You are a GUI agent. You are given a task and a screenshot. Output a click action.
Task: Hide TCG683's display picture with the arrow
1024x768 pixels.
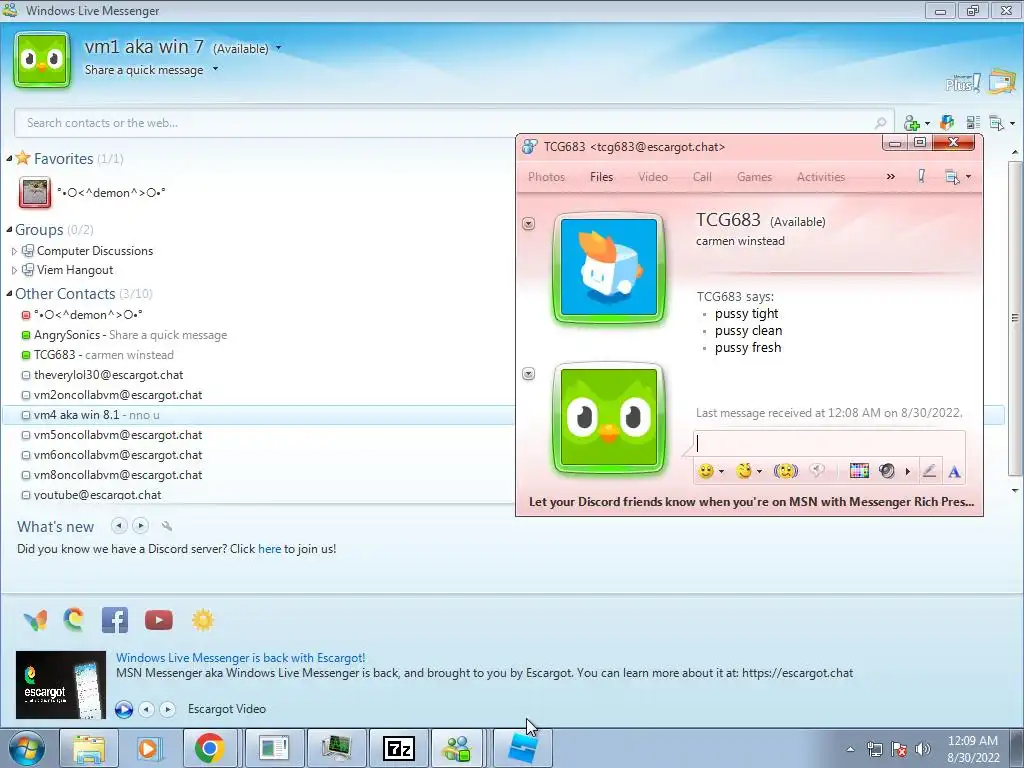coord(529,223)
